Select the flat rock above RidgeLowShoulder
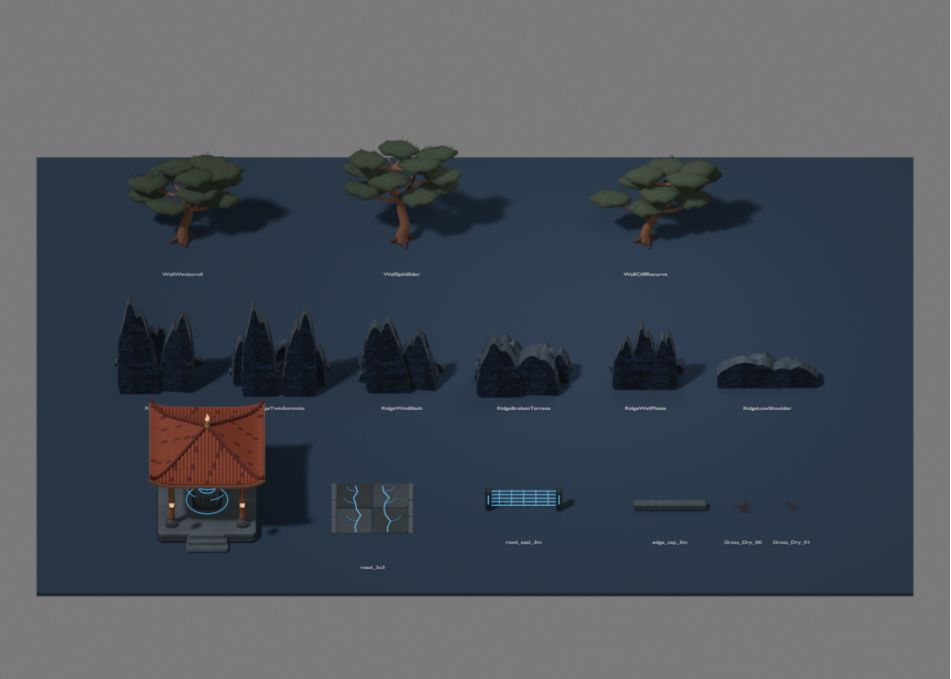Viewport: 951px width, 679px height. [770, 371]
